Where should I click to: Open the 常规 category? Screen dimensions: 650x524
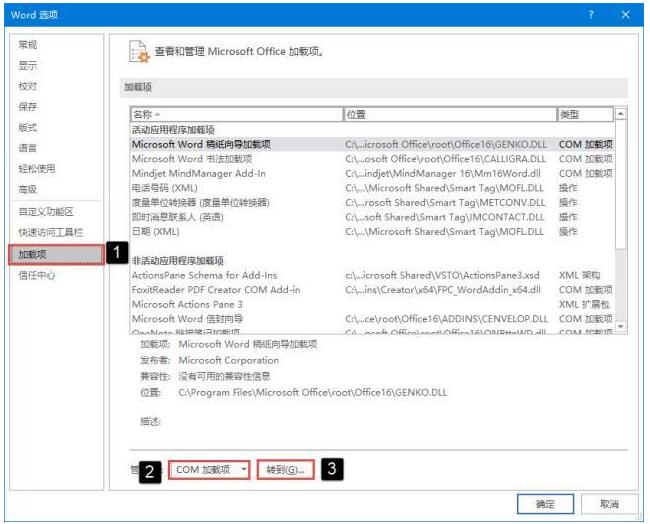pos(28,45)
